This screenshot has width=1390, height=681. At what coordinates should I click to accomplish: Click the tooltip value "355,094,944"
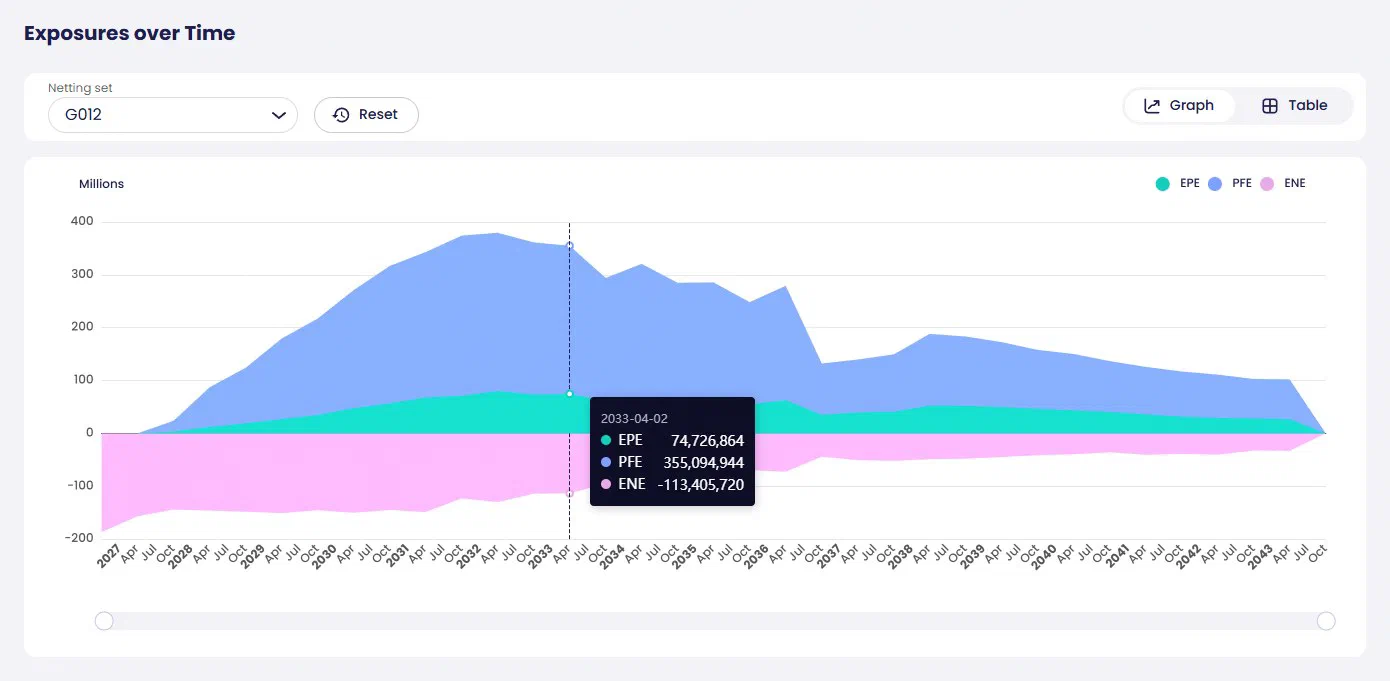704,462
